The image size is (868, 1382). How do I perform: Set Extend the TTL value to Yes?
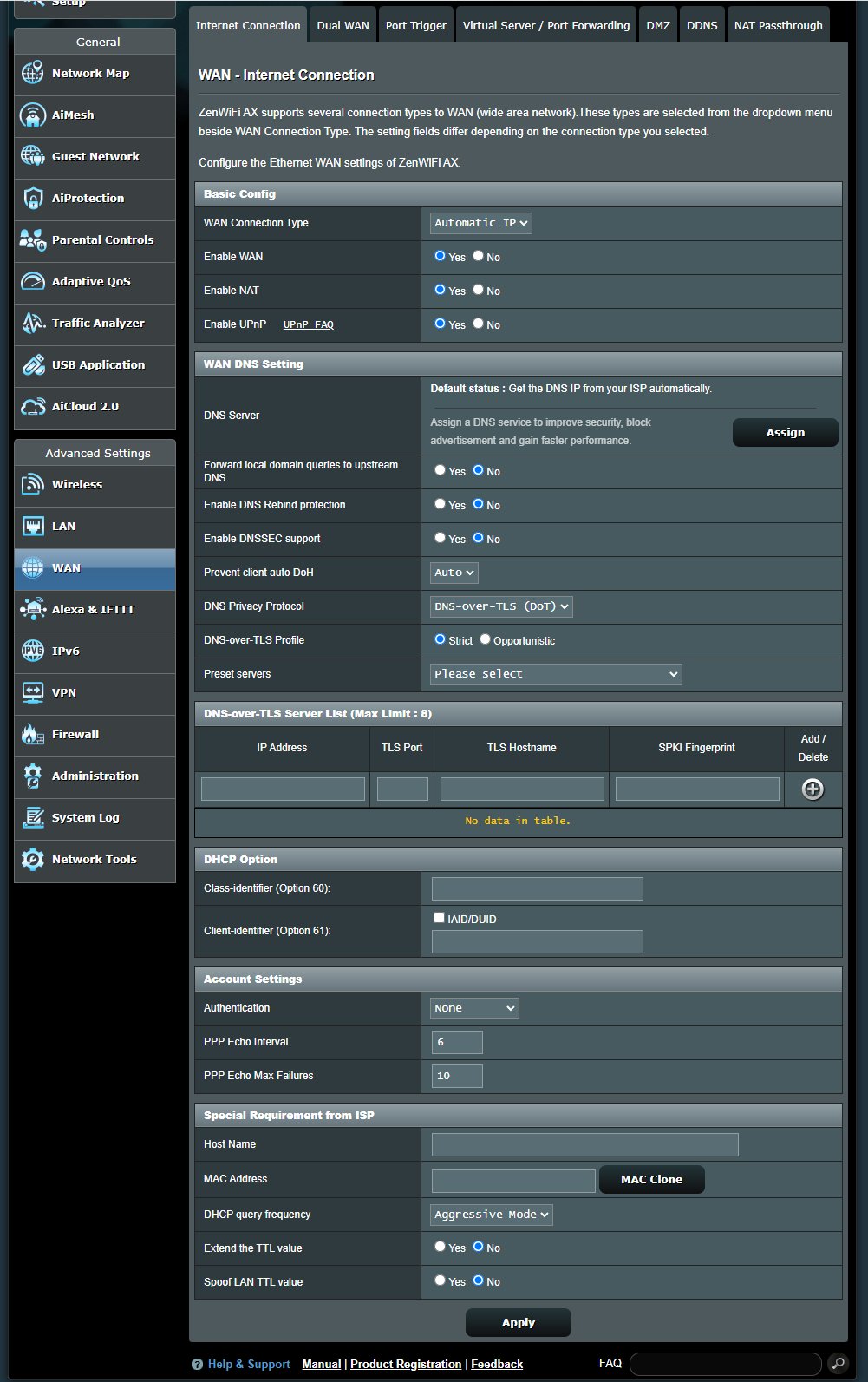click(x=440, y=1247)
